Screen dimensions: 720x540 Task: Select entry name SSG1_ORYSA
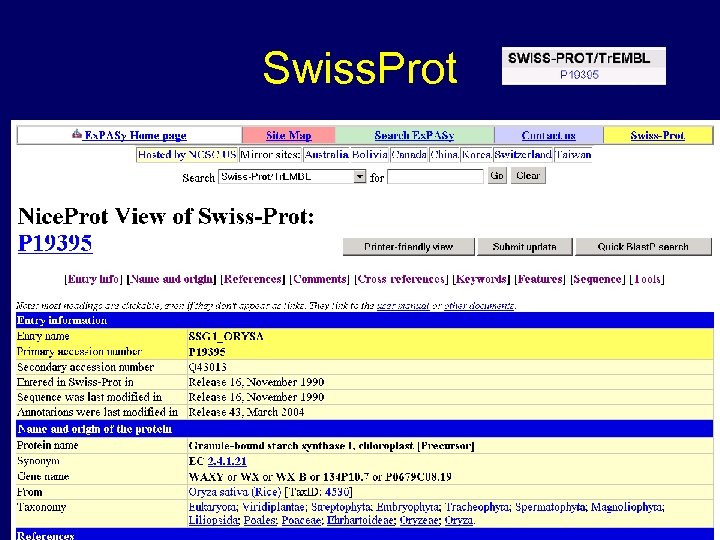pyautogui.click(x=226, y=337)
